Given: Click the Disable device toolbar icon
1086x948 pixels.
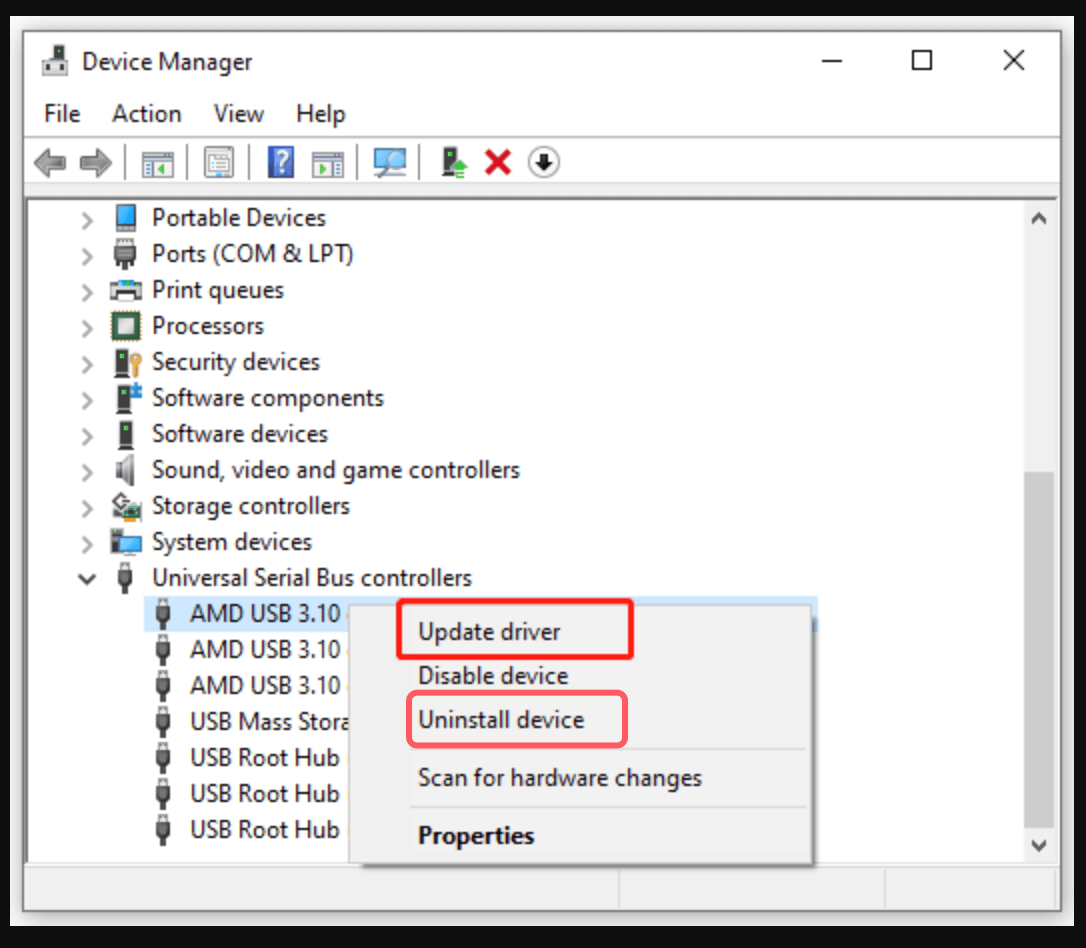Looking at the screenshot, I should coord(543,162).
